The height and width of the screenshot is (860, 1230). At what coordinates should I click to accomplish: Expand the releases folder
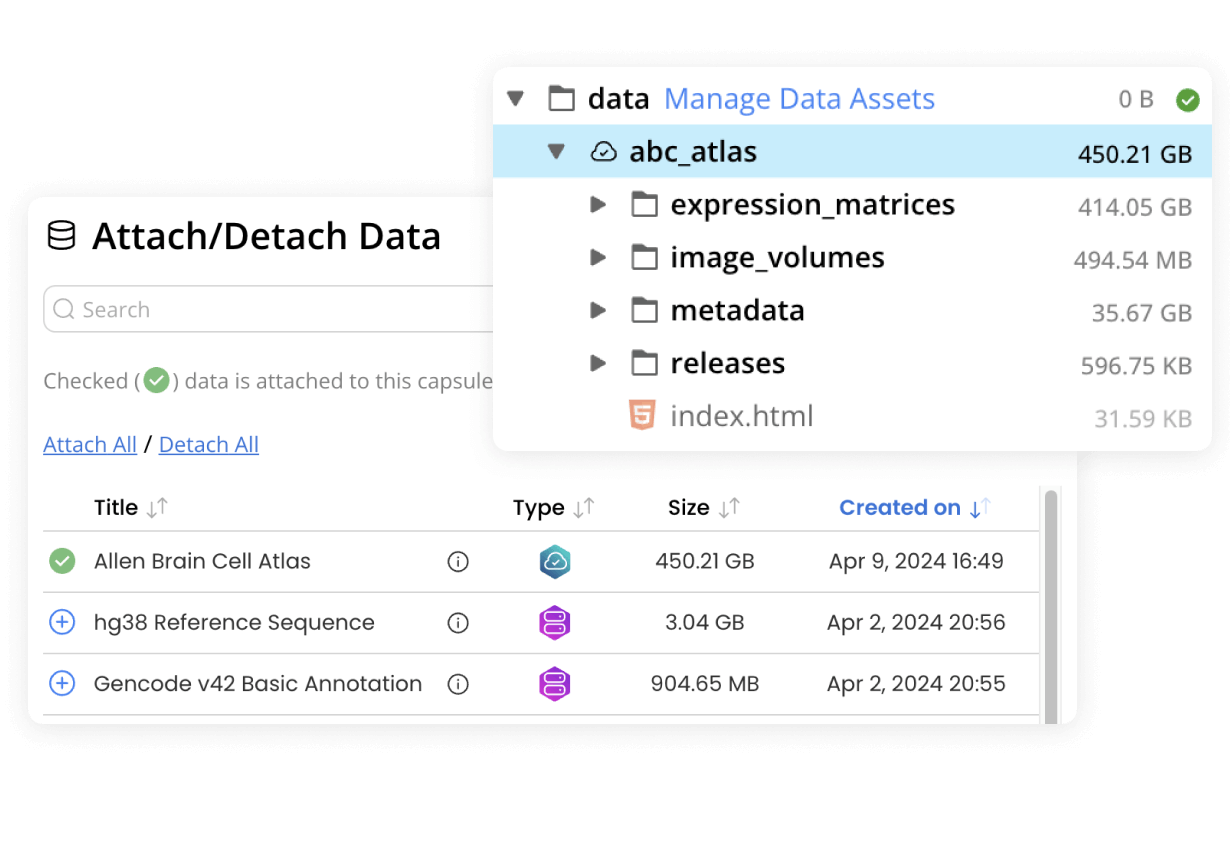point(597,363)
